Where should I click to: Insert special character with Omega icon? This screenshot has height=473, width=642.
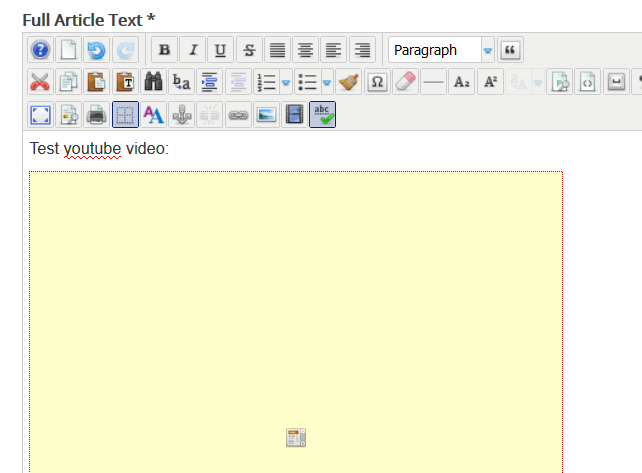[377, 82]
